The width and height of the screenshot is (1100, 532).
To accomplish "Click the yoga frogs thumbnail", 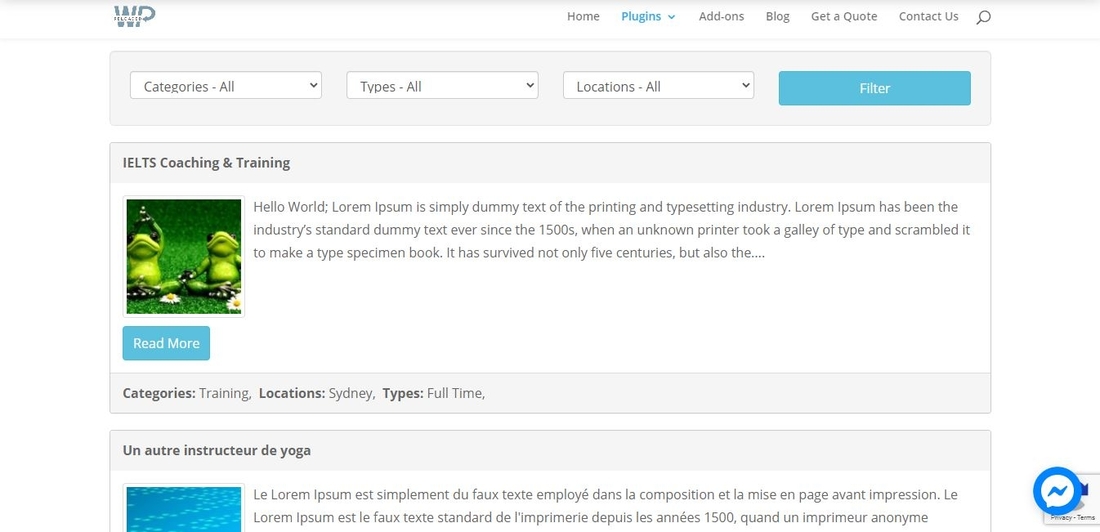I will click(x=184, y=256).
